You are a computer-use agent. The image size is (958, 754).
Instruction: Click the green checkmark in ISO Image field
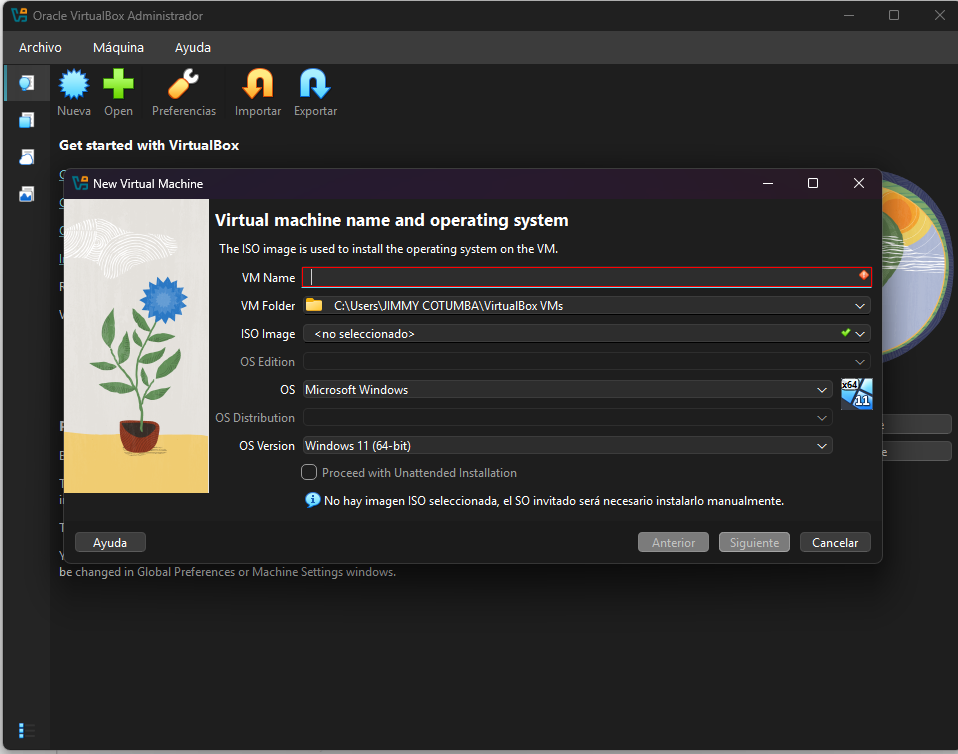[846, 332]
